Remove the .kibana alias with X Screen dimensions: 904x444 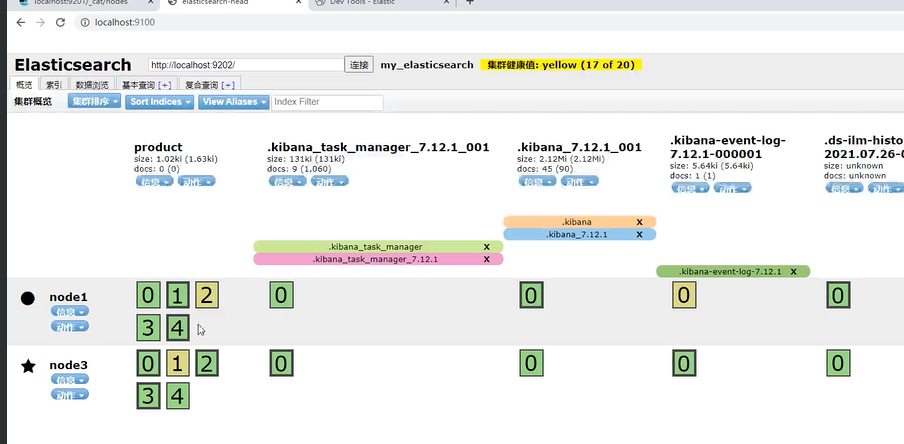click(x=639, y=222)
